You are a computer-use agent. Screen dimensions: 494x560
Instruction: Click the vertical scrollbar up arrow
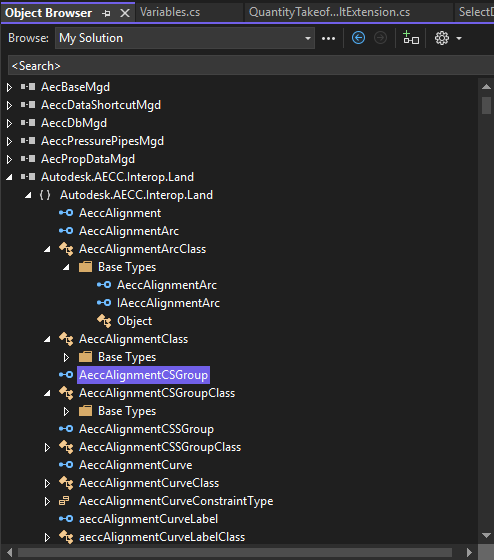point(486,86)
